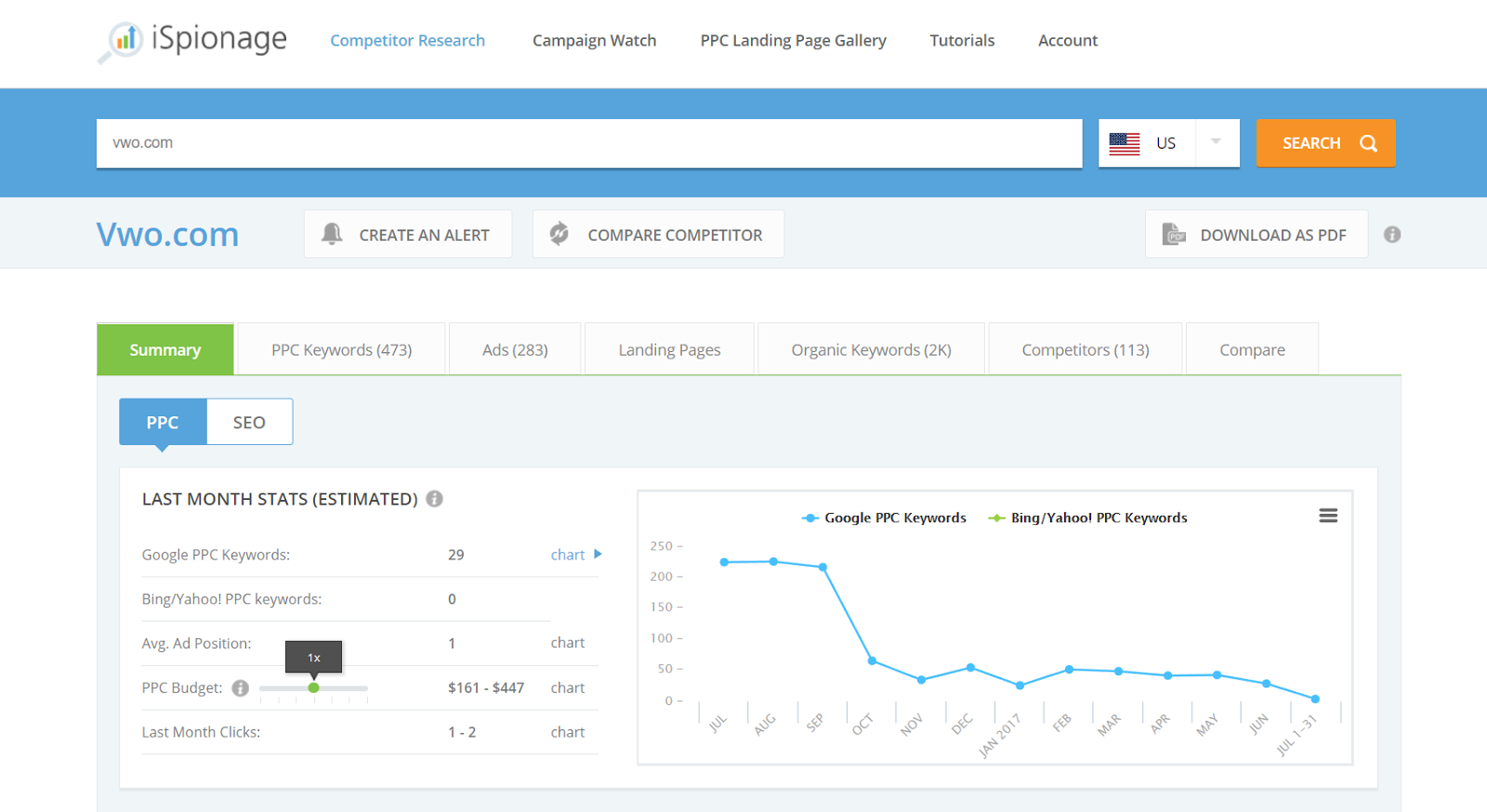Click info icon next to Last Month Stats

(x=434, y=499)
